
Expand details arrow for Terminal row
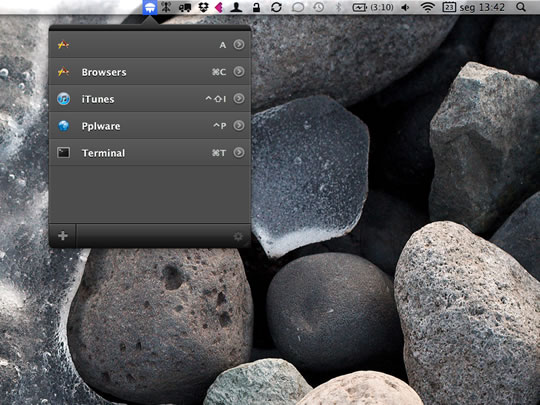[239, 152]
